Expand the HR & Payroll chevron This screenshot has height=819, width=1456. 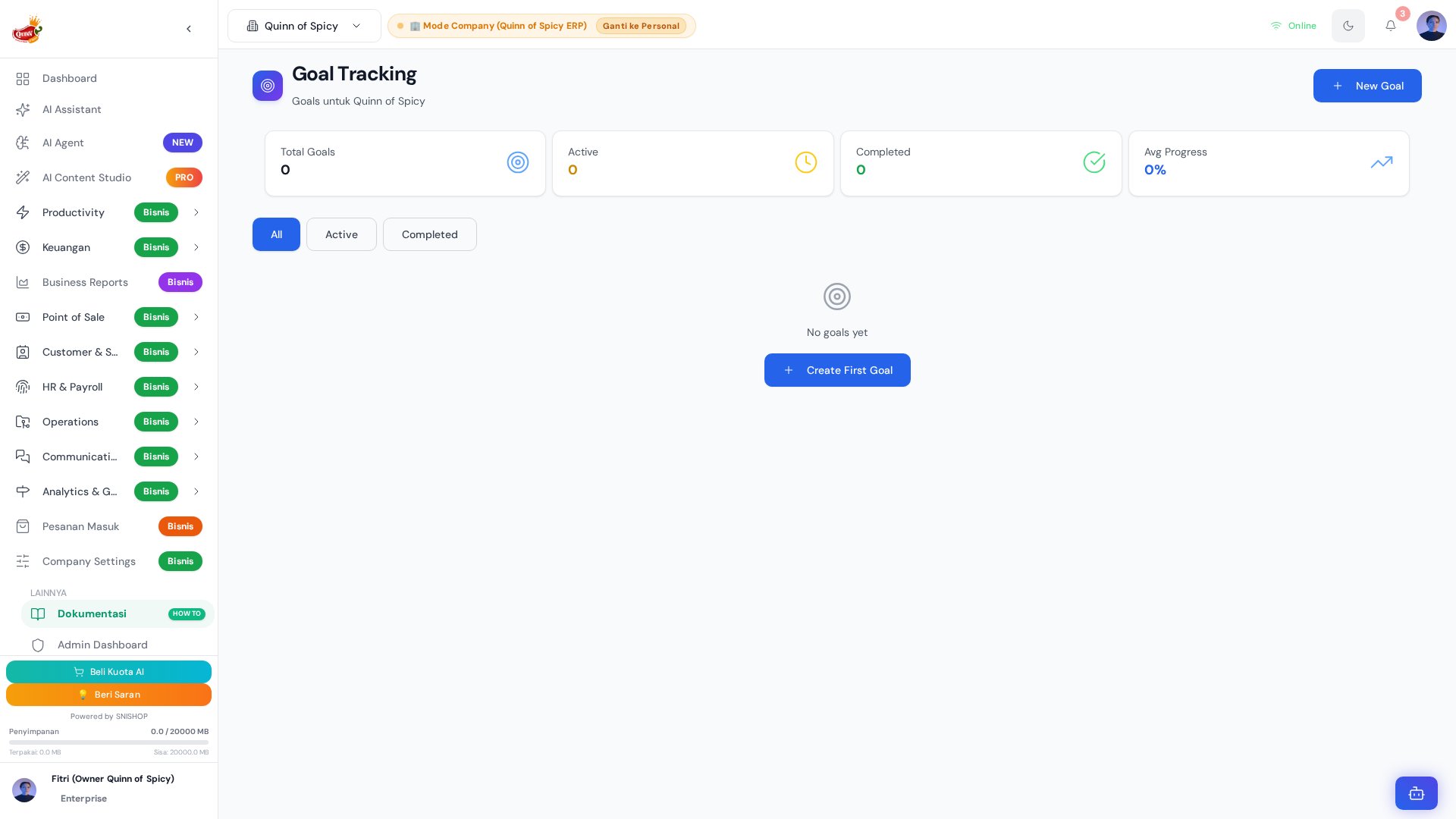point(196,387)
